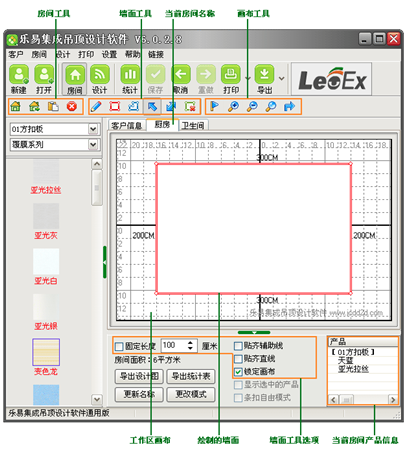Expand the arrow beside 打印
This screenshot has width=410, height=450.
click(247, 79)
